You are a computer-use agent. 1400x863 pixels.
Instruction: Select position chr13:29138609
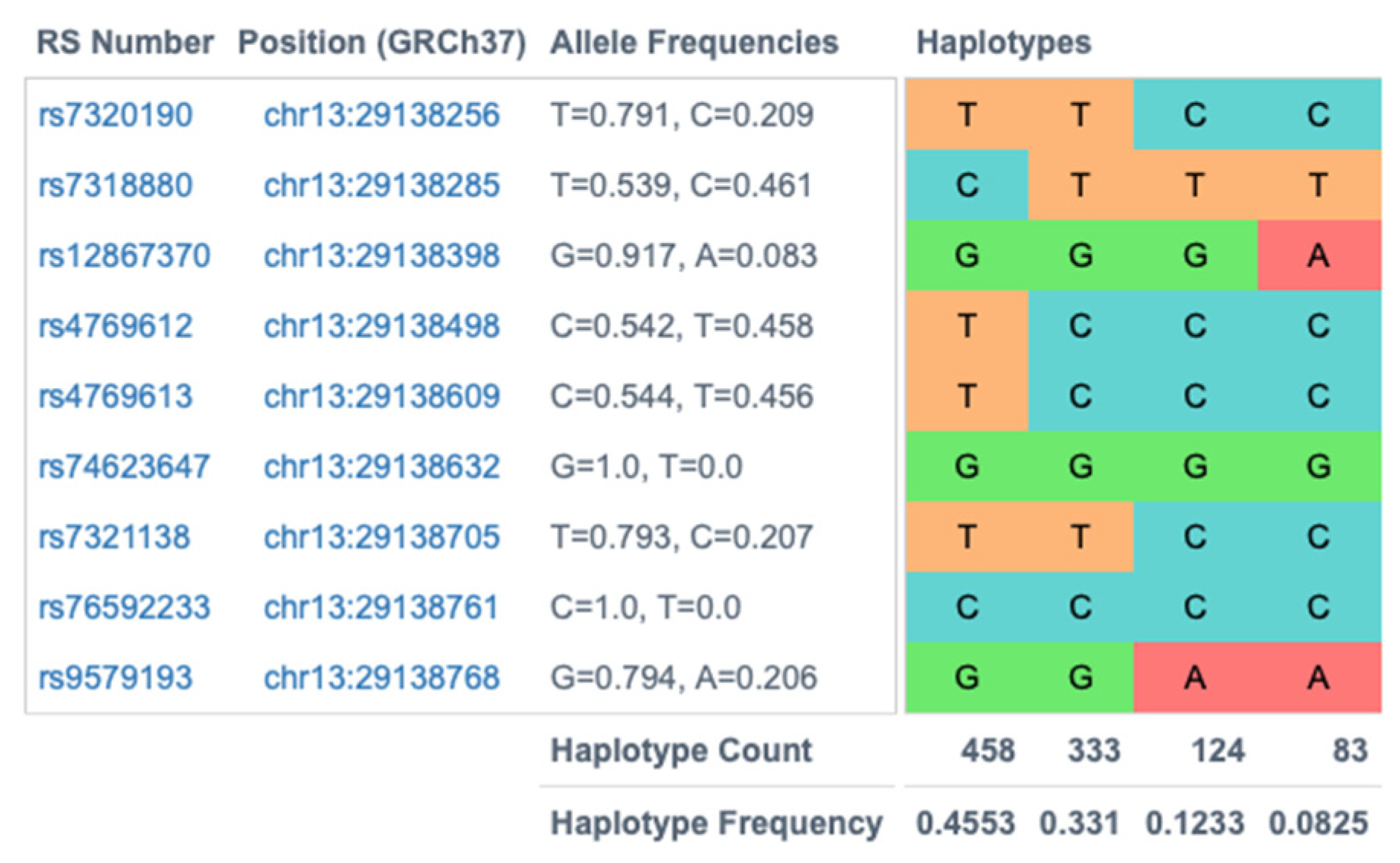pyautogui.click(x=382, y=396)
